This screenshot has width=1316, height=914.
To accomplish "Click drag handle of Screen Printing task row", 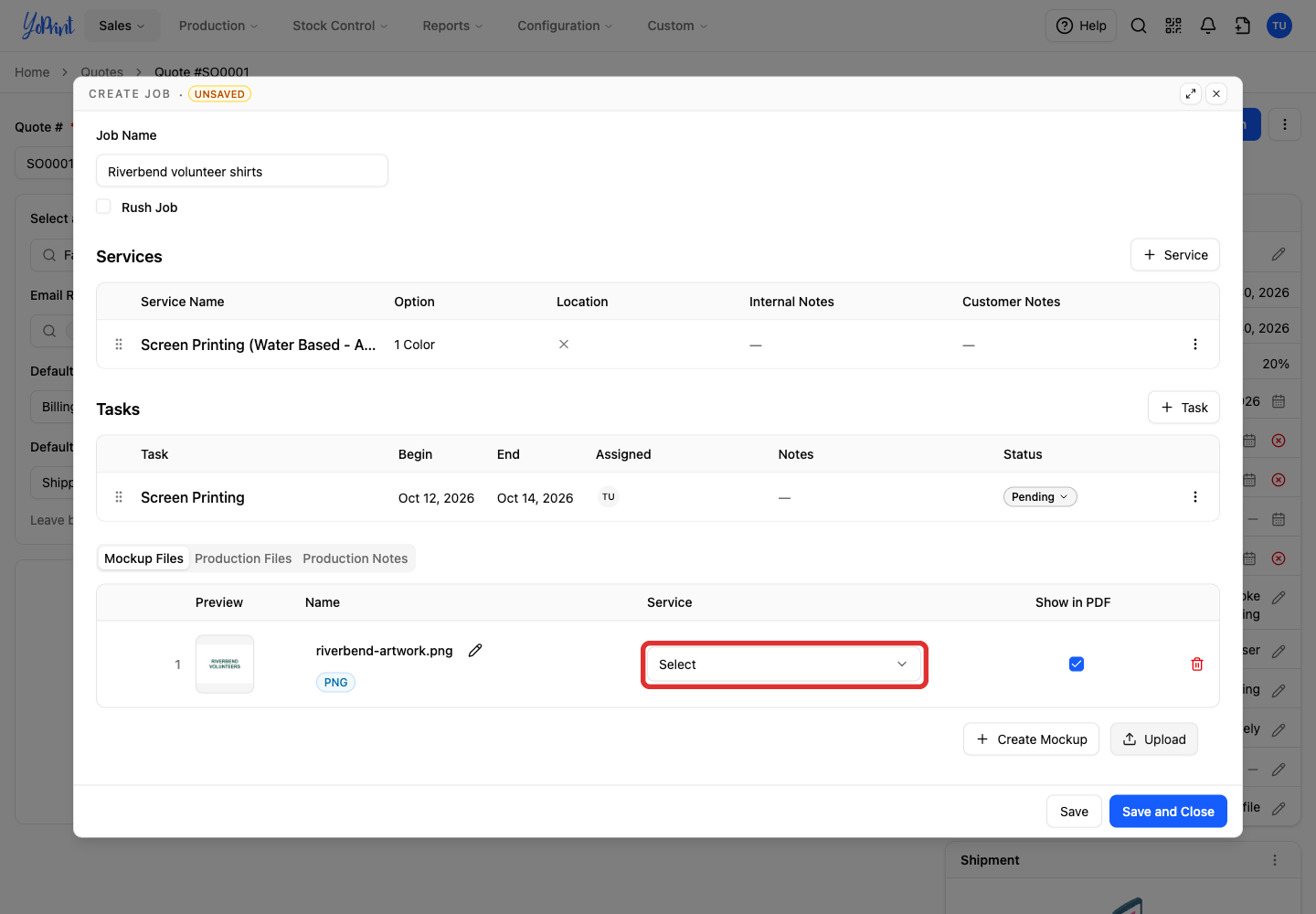I will 119,497.
